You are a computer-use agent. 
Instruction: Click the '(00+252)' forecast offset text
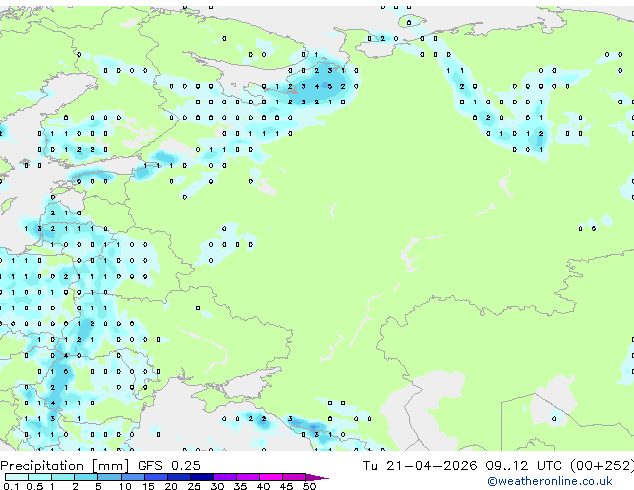point(602,466)
